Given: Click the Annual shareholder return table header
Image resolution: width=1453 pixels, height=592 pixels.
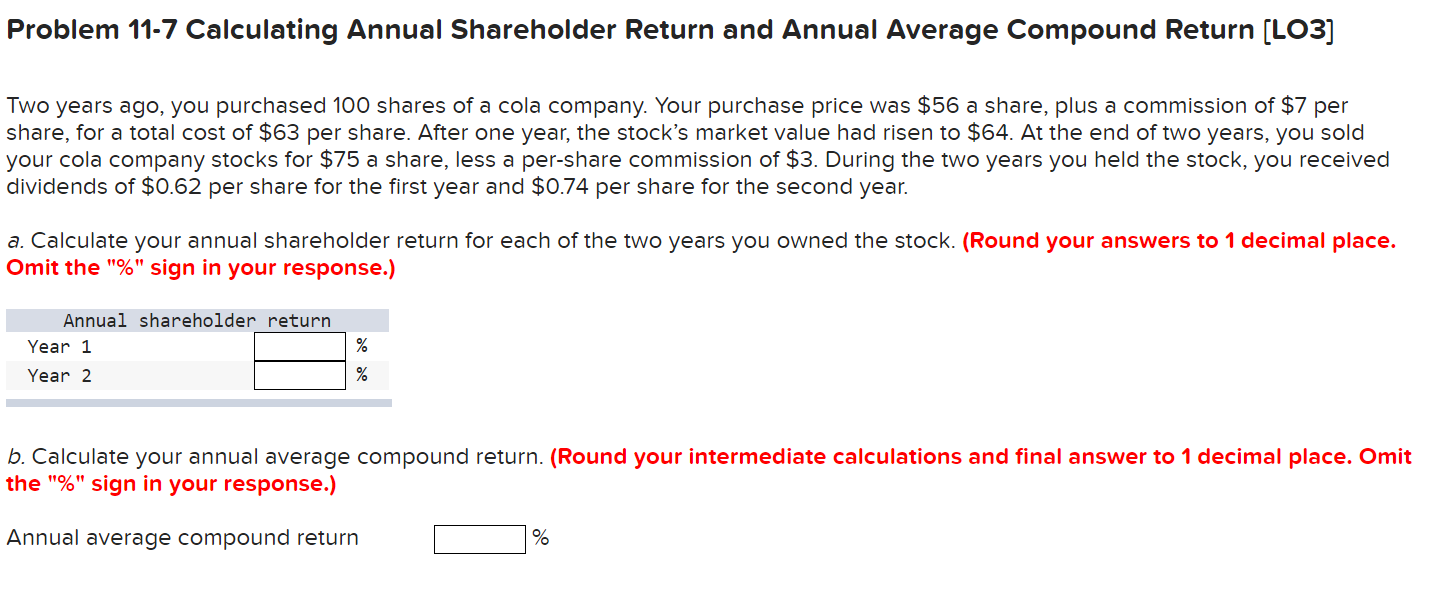Looking at the screenshot, I should (x=196, y=320).
